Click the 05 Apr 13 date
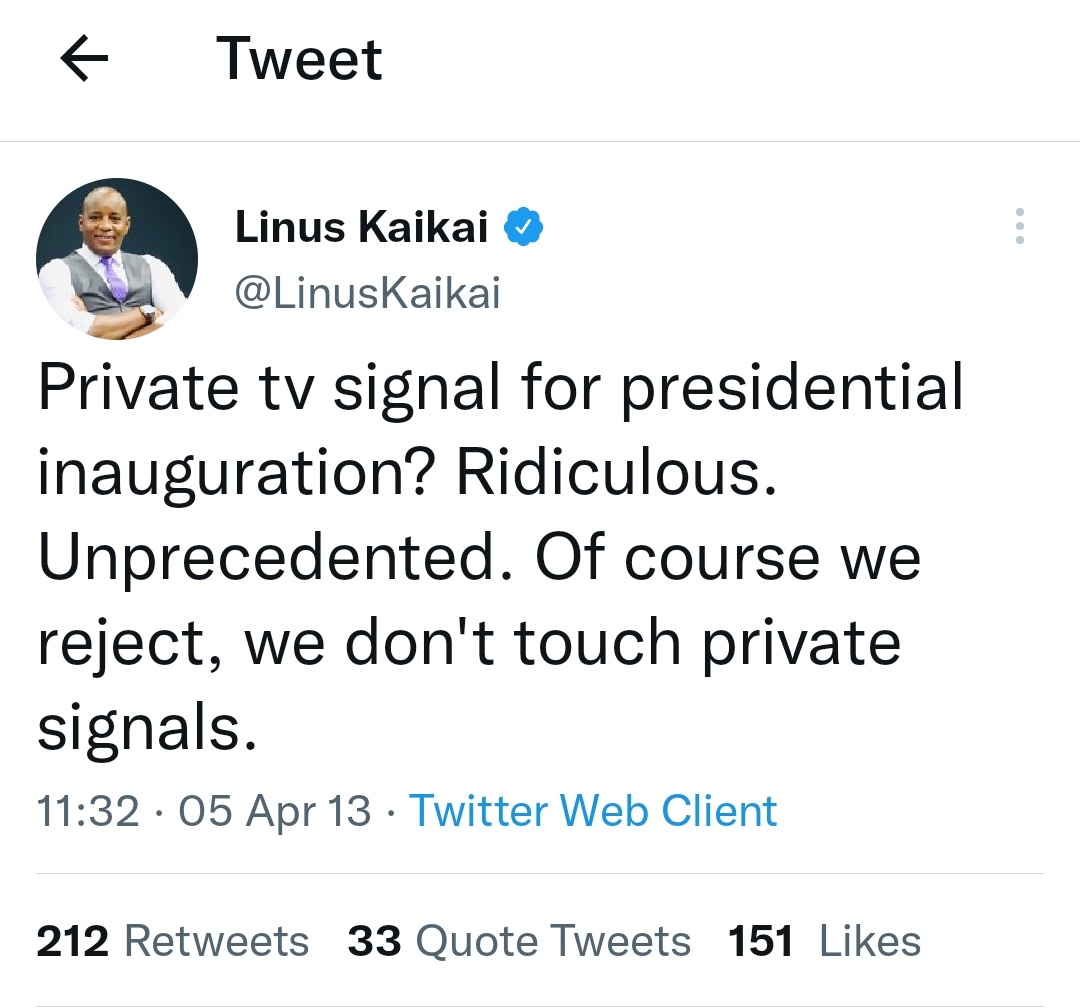Image resolution: width=1080 pixels, height=1008 pixels. click(274, 810)
